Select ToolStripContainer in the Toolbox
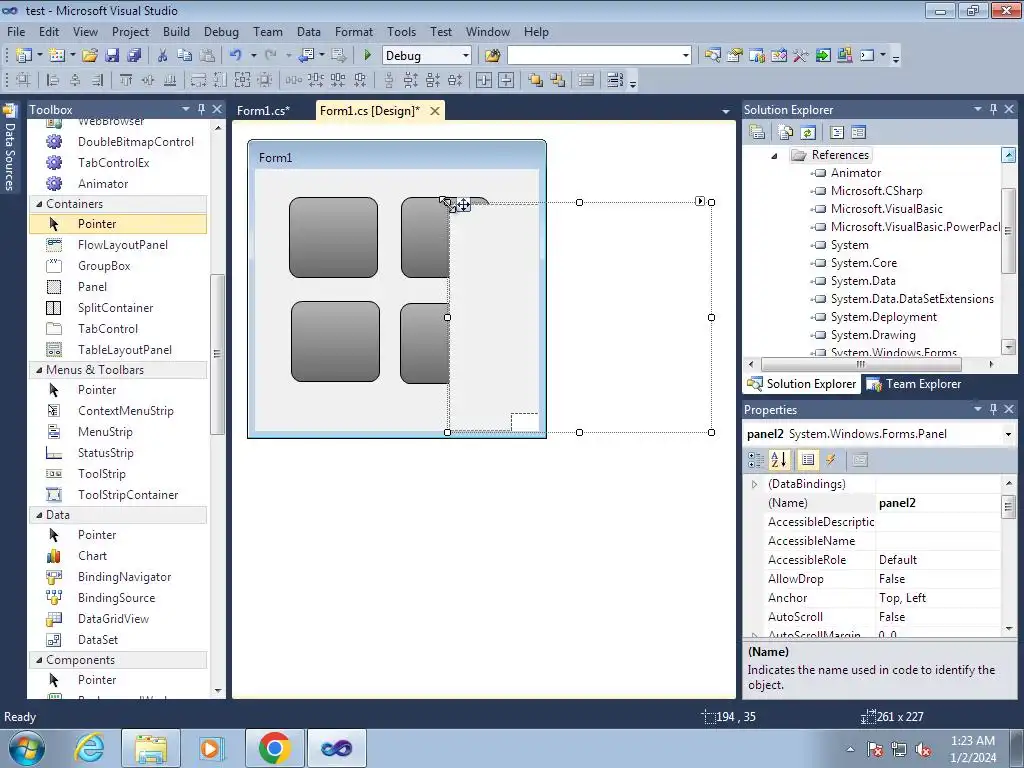This screenshot has height=768, width=1024. [x=128, y=495]
